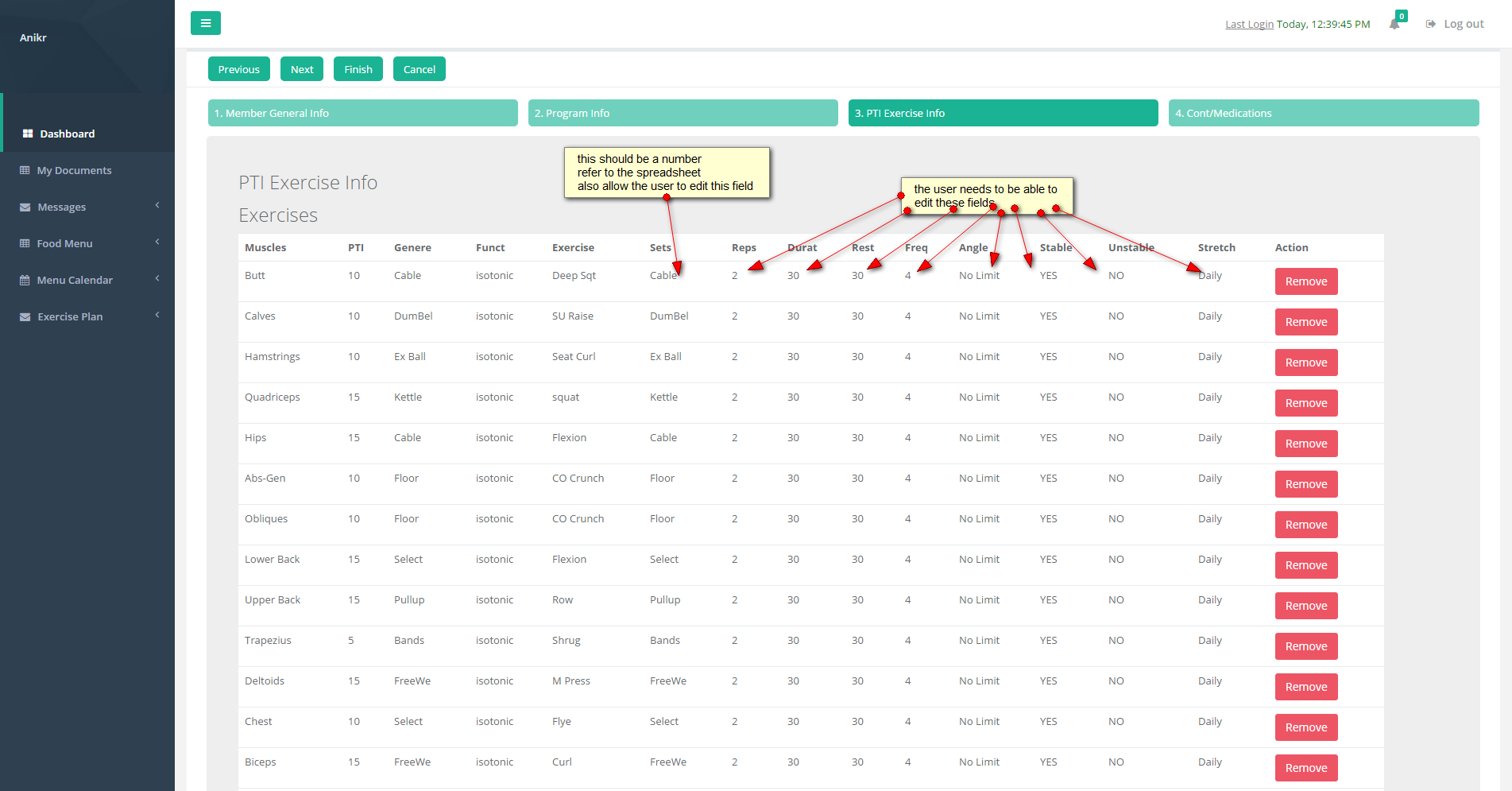Select the Trapezius muscle cell

coord(268,640)
